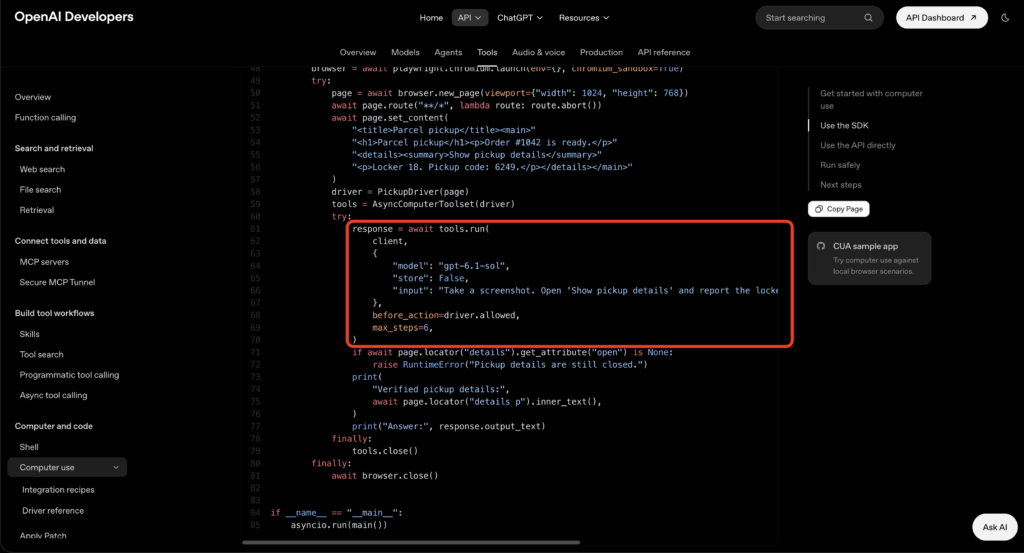Open File search in sidebar
This screenshot has width=1024, height=553.
point(40,189)
